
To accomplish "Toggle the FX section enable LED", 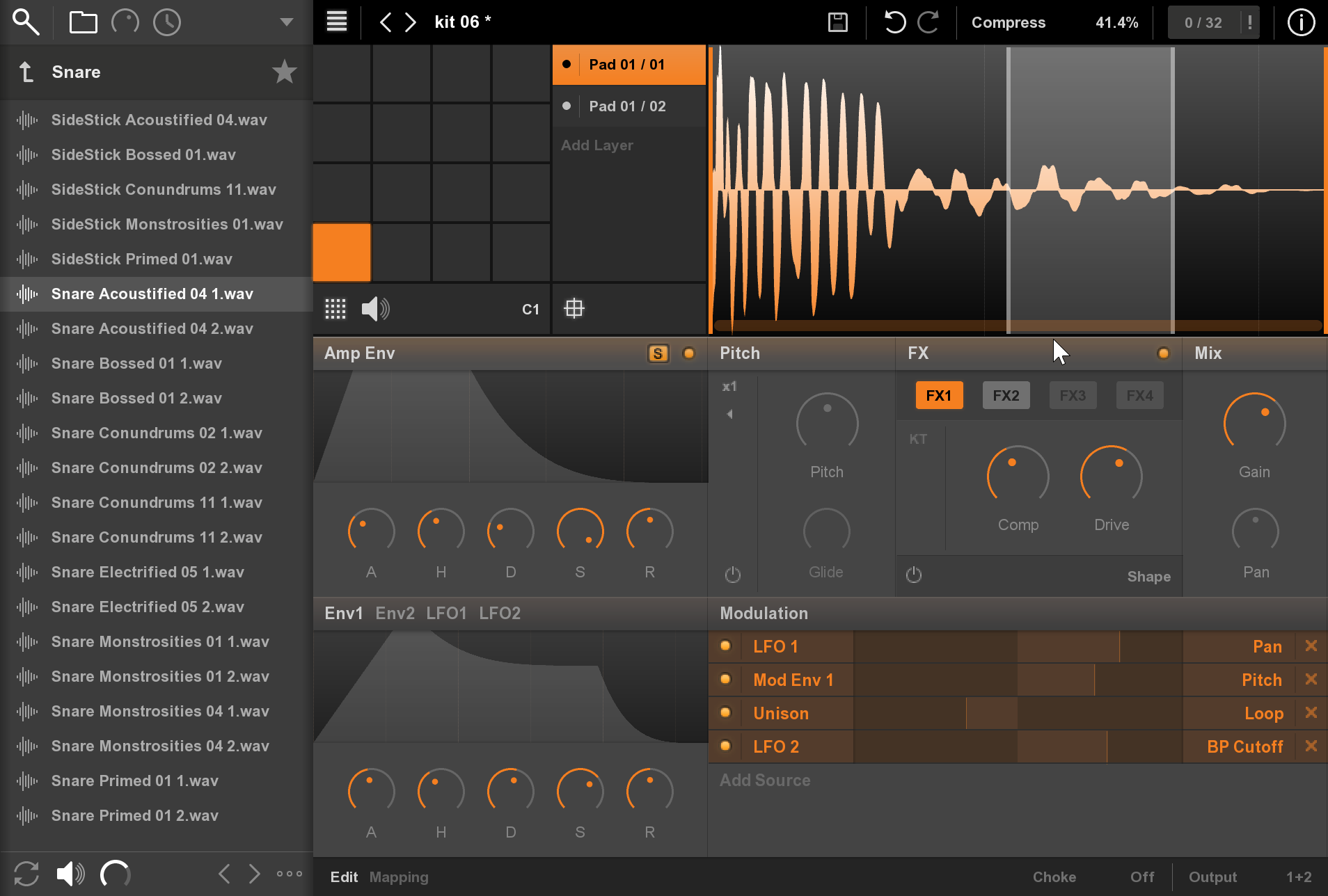I will tap(1163, 353).
